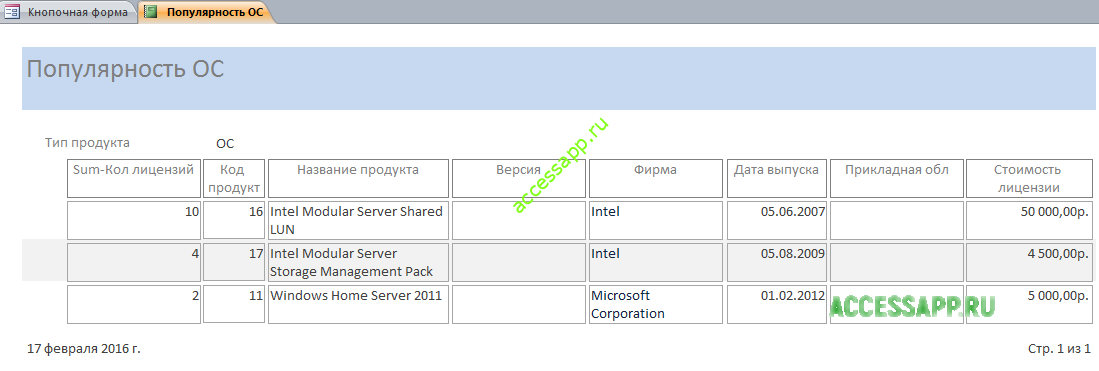
Task: Click the Название продукта column header
Action: coord(358,178)
